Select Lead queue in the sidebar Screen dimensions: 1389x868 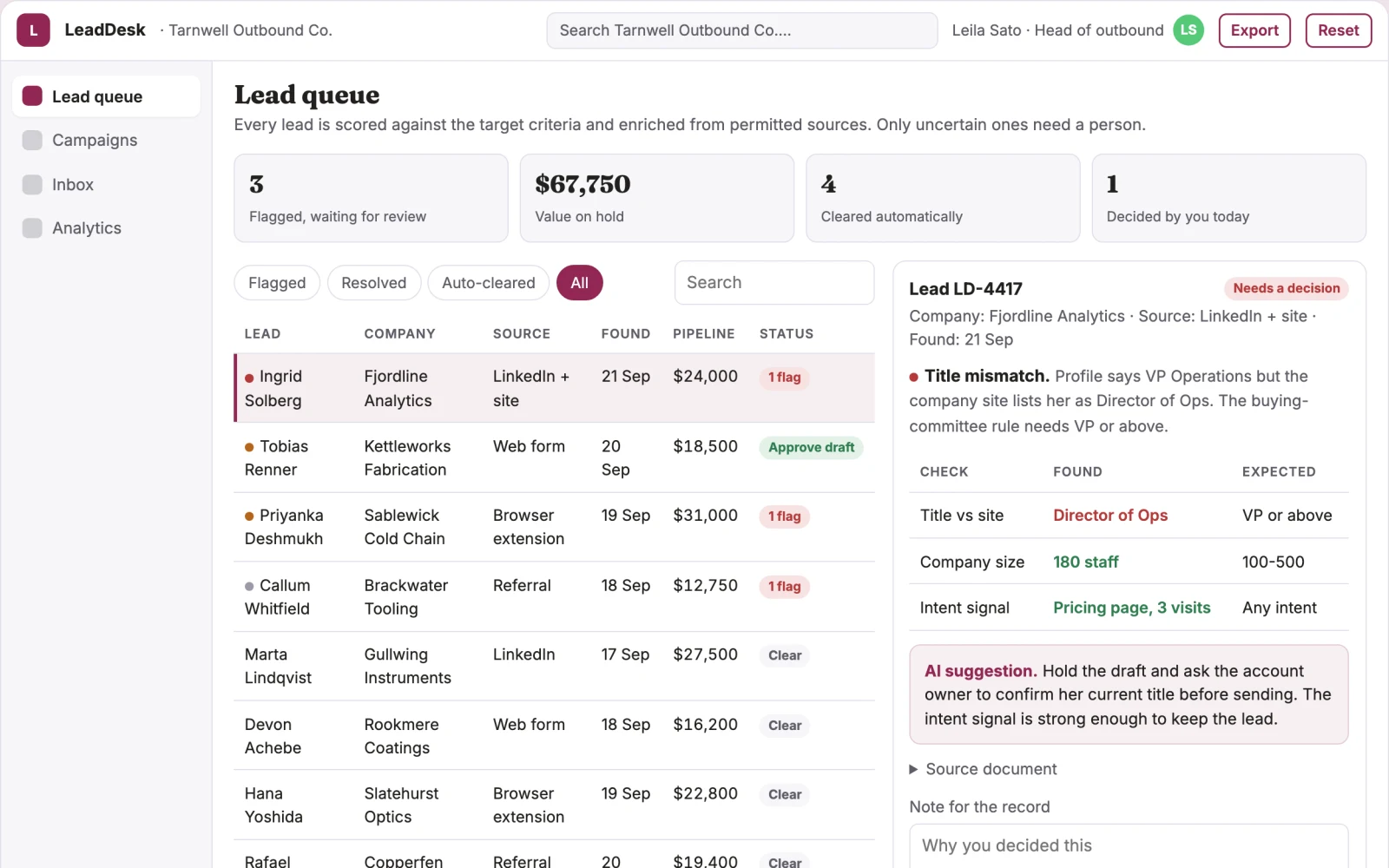[x=106, y=96]
